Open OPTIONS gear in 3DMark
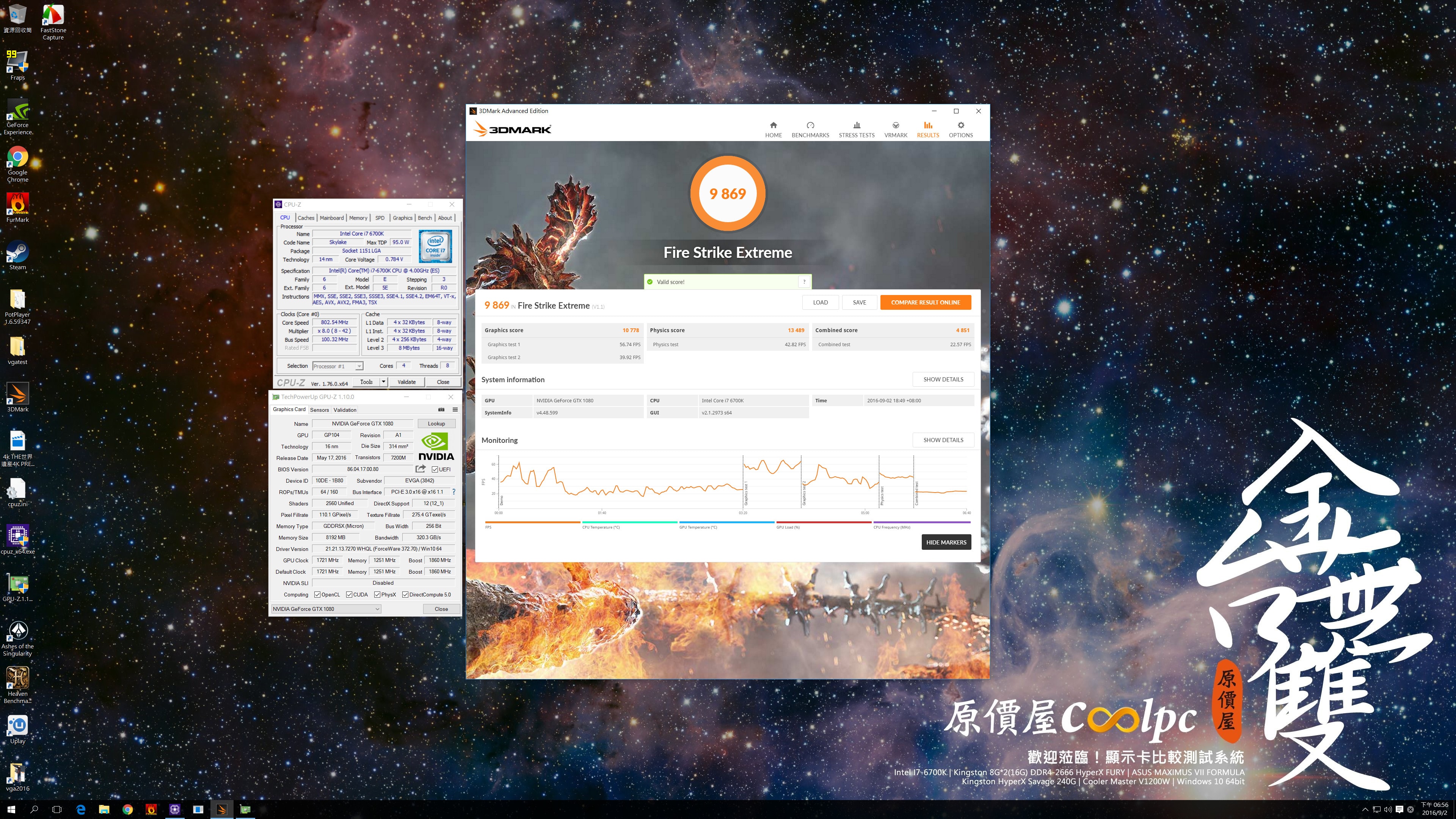1456x819 pixels. pyautogui.click(x=960, y=129)
